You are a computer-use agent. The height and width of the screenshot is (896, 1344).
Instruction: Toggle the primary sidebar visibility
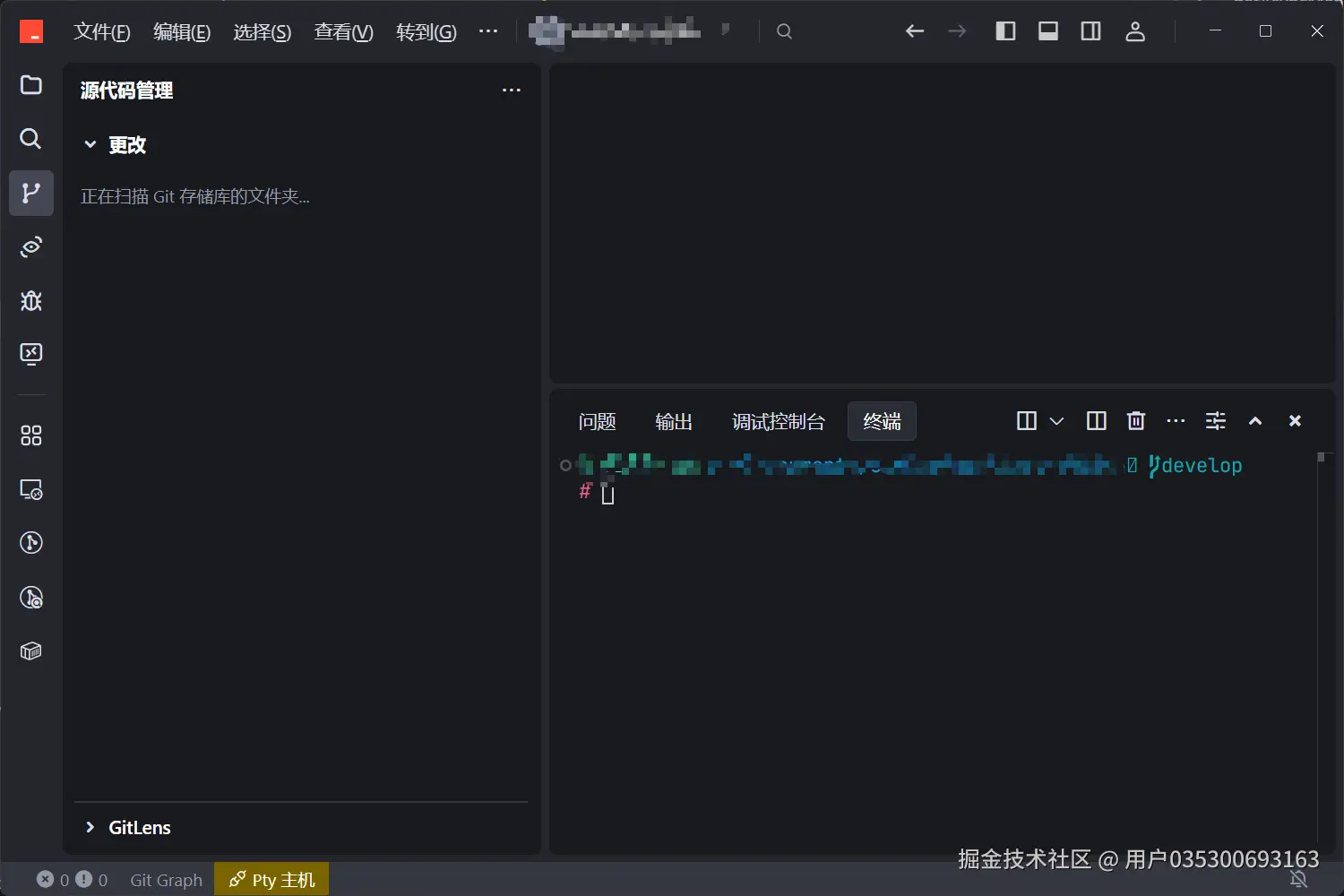coord(1005,31)
